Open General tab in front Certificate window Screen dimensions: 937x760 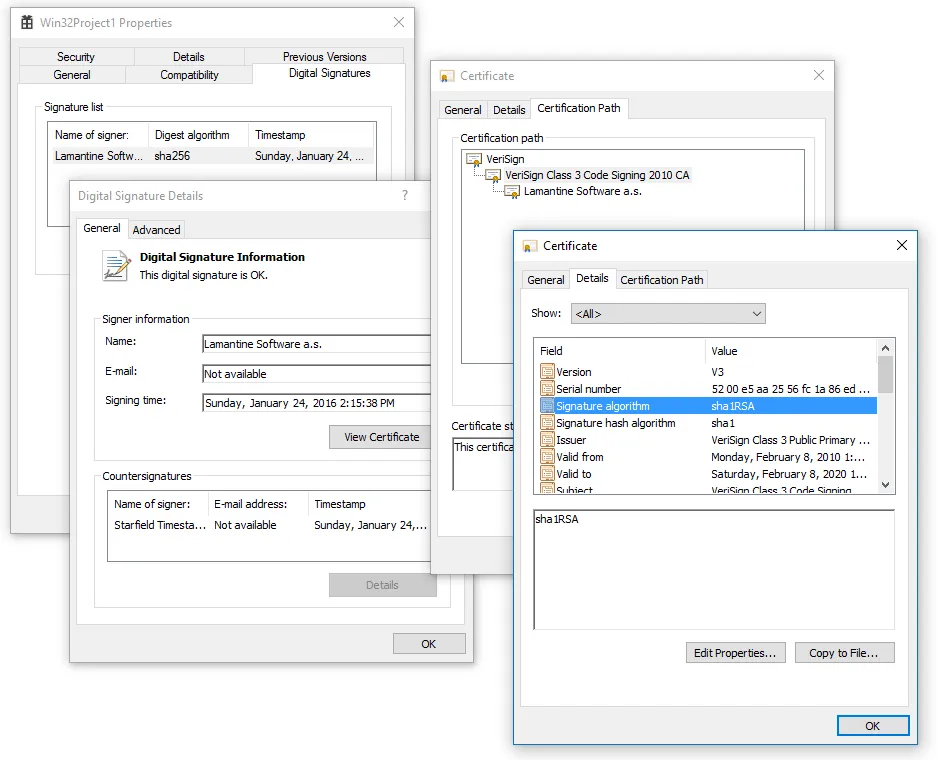pyautogui.click(x=546, y=280)
